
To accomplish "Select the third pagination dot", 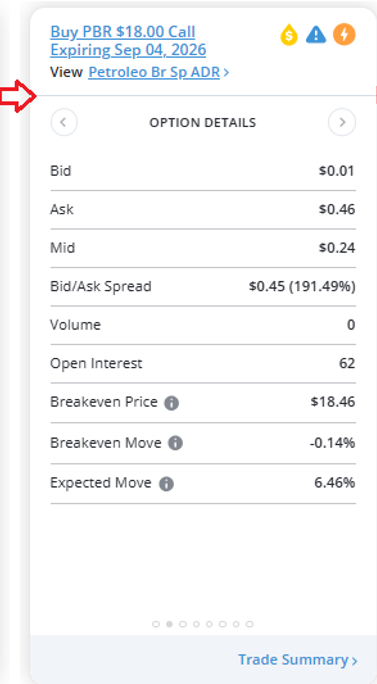I will pyautogui.click(x=183, y=624).
